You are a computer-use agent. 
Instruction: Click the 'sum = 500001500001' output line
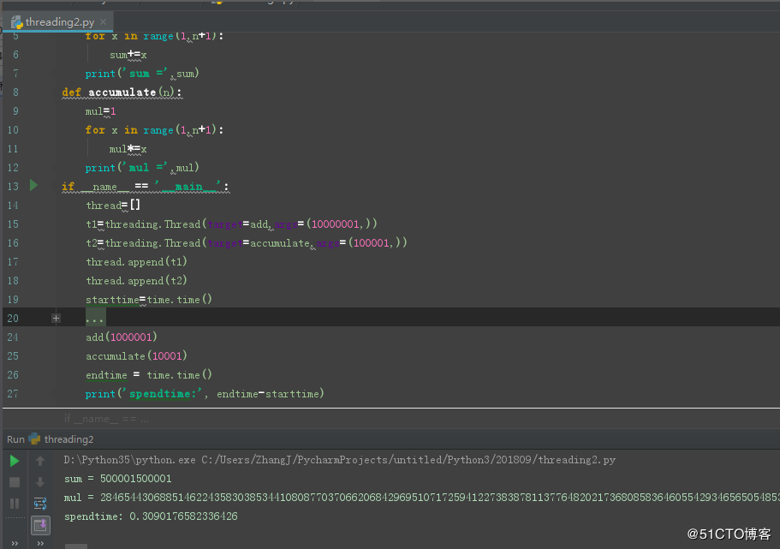(x=118, y=478)
